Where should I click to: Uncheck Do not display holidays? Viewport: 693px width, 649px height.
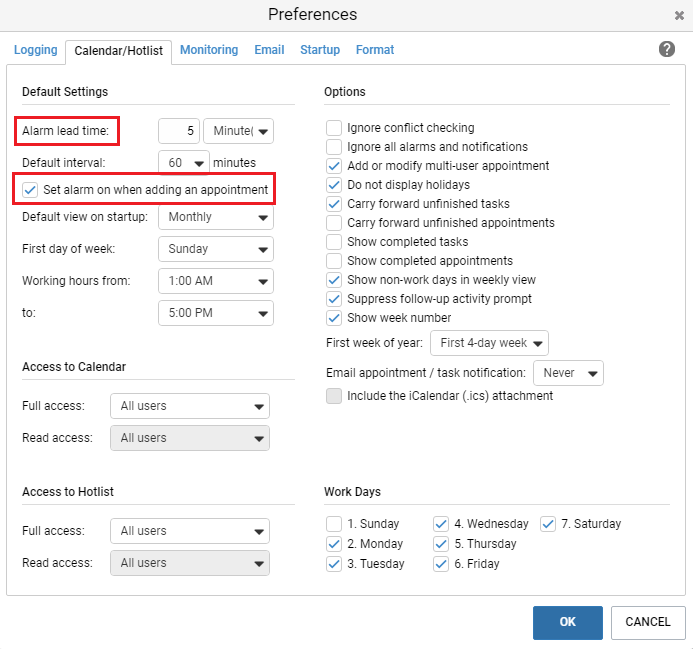click(334, 185)
